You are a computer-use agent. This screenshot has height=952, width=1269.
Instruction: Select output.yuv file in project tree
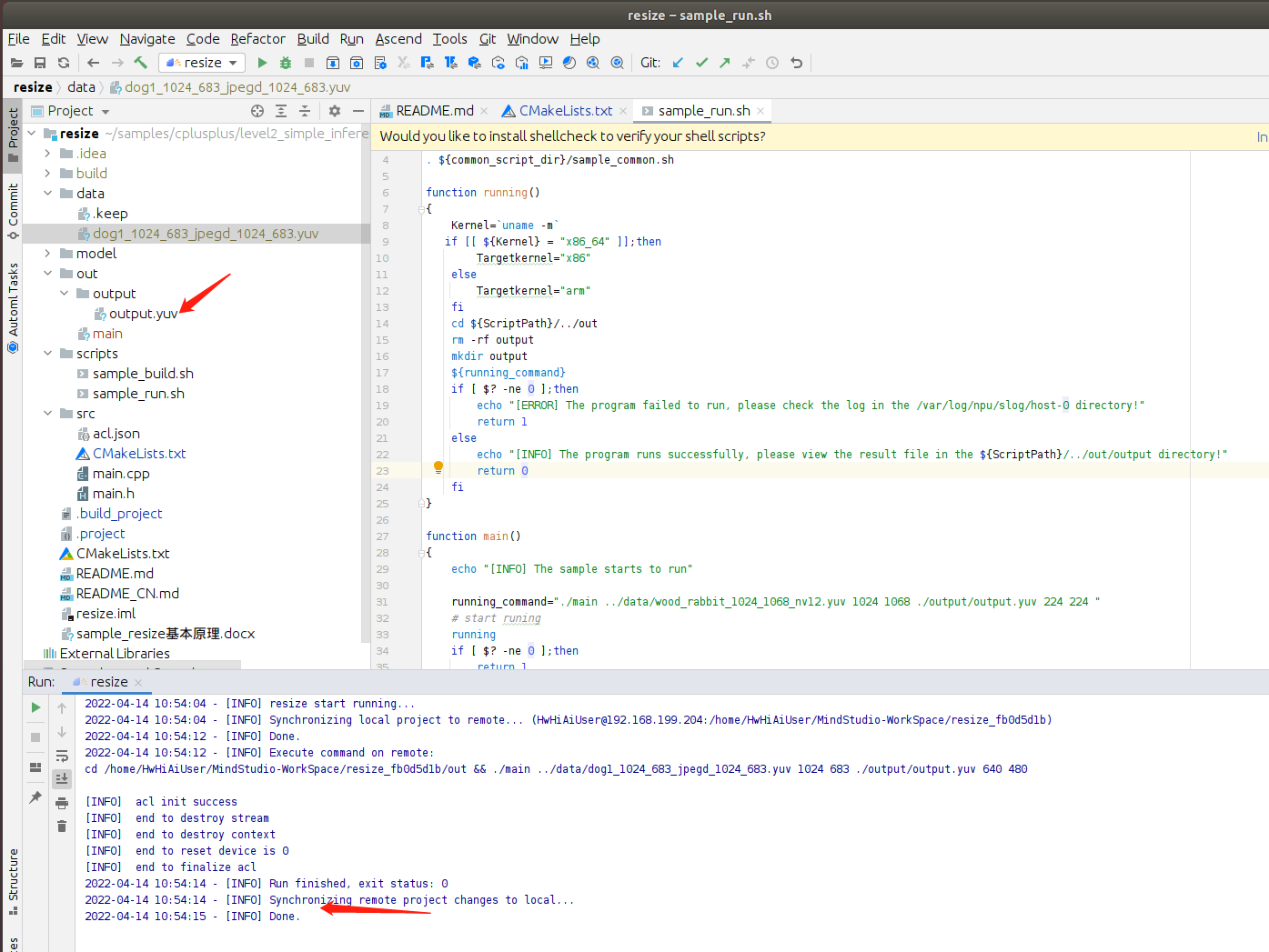coord(143,314)
